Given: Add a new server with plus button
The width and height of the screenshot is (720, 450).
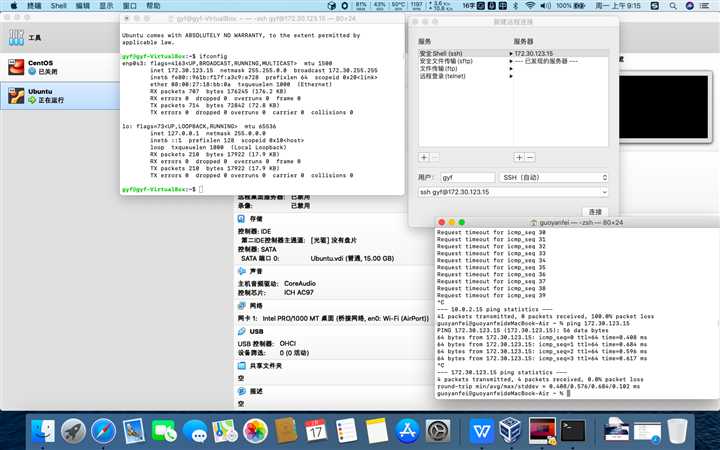Looking at the screenshot, I should 519,158.
